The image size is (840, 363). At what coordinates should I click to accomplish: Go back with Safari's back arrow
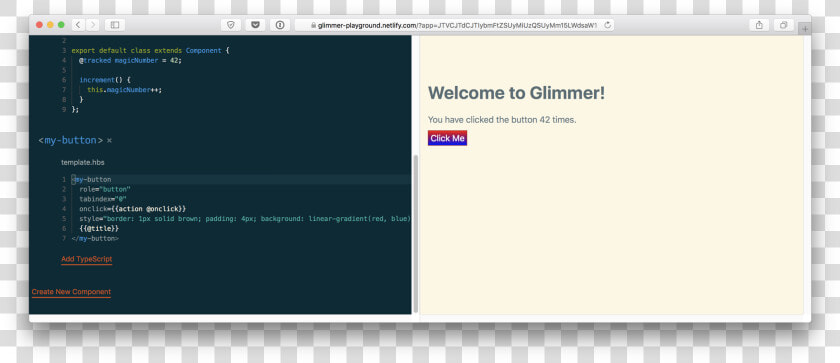click(78, 25)
